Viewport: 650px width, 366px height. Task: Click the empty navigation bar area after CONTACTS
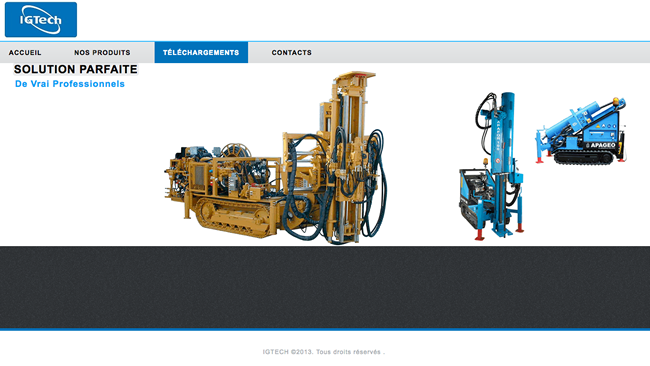481,53
